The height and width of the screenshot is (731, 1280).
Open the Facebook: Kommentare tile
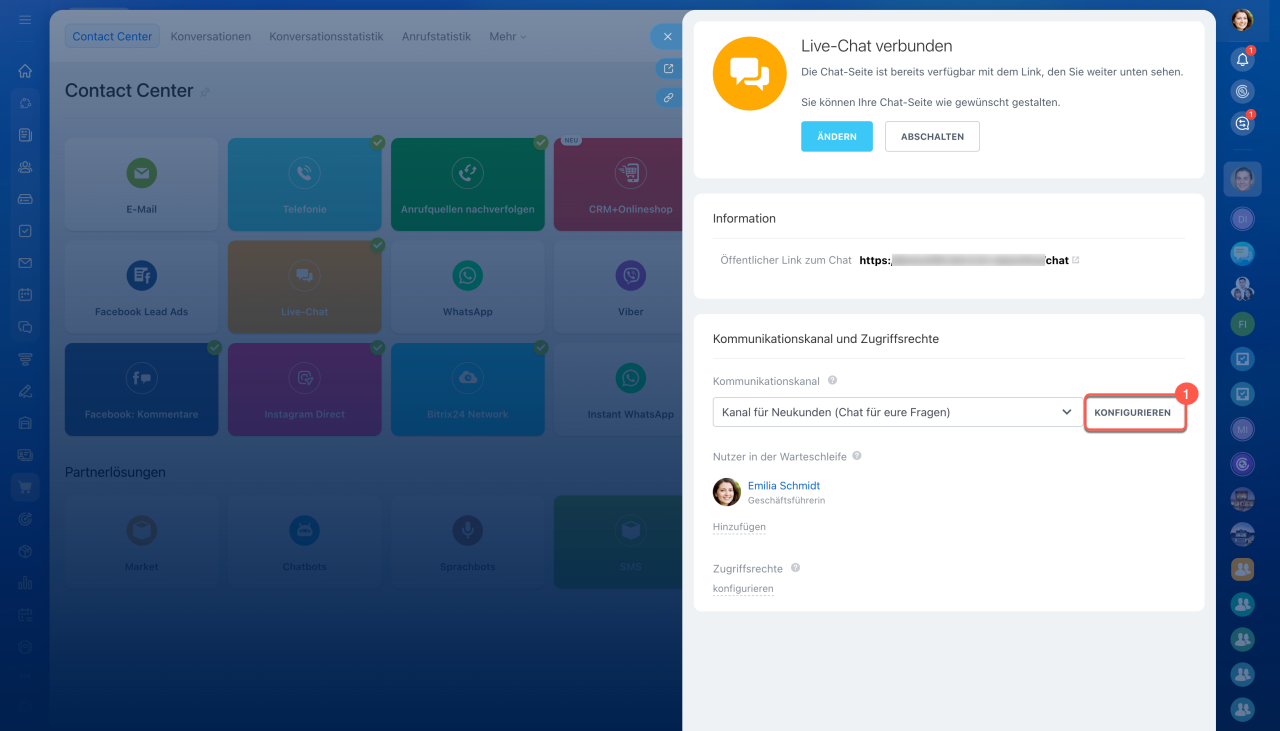141,390
